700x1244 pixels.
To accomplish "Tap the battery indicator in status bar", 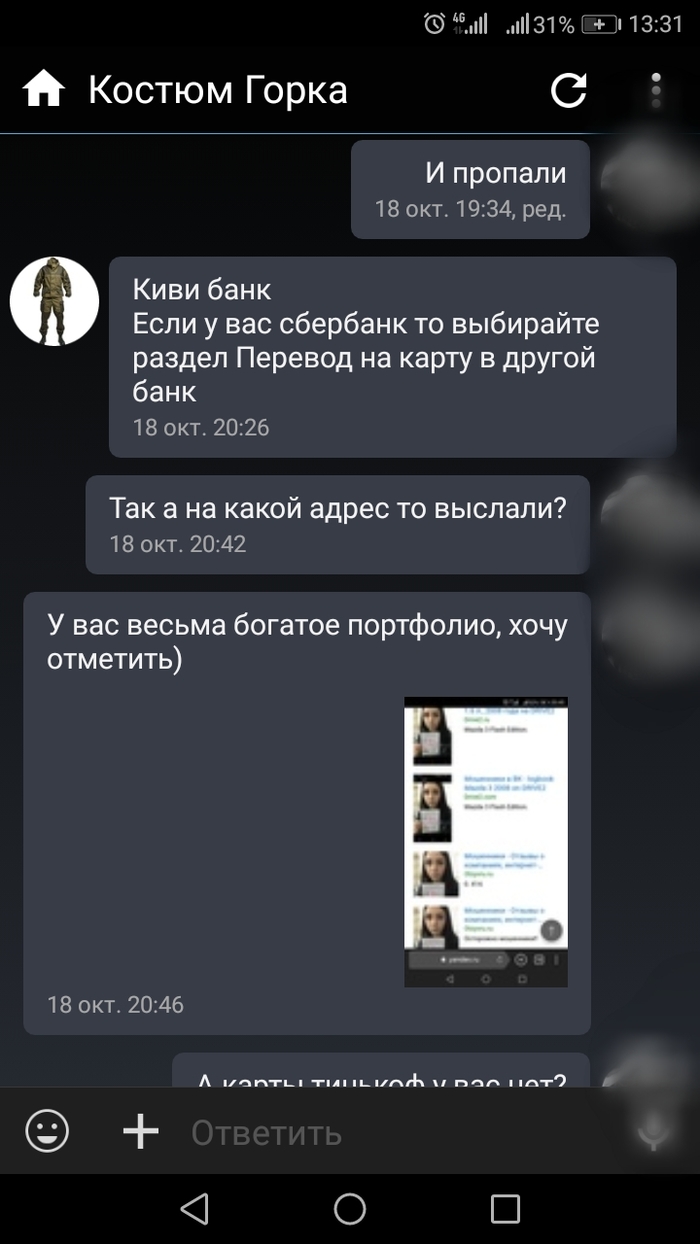I will pyautogui.click(x=600, y=24).
